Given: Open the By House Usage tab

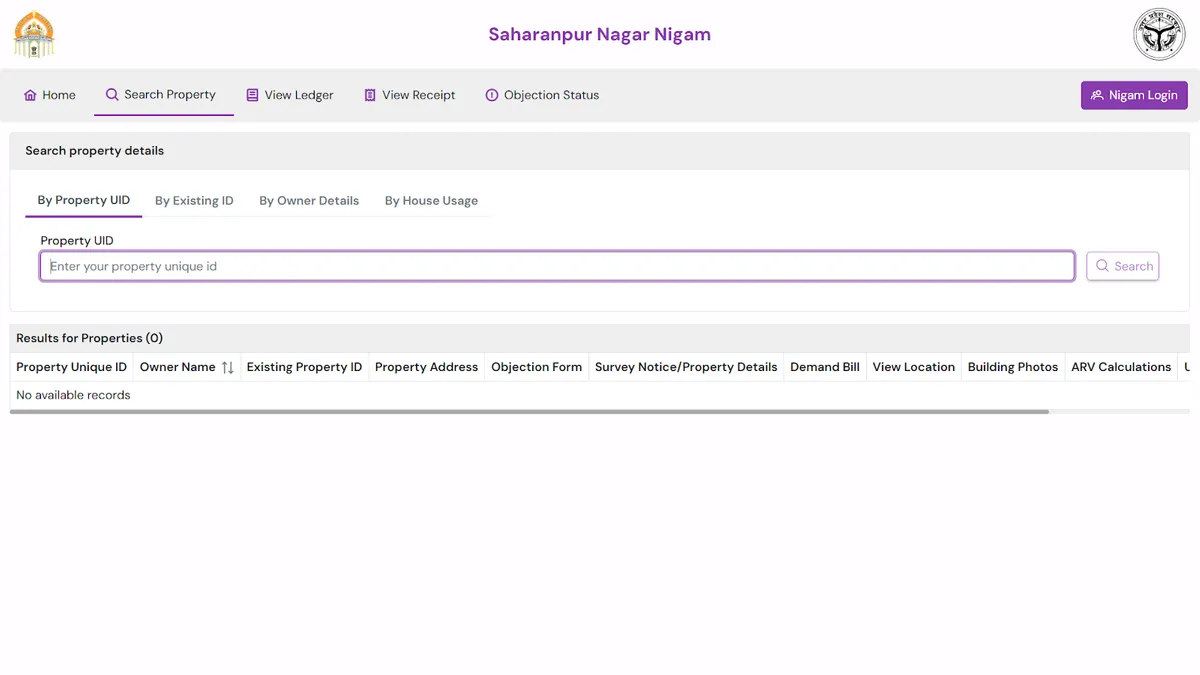Looking at the screenshot, I should click(x=431, y=201).
